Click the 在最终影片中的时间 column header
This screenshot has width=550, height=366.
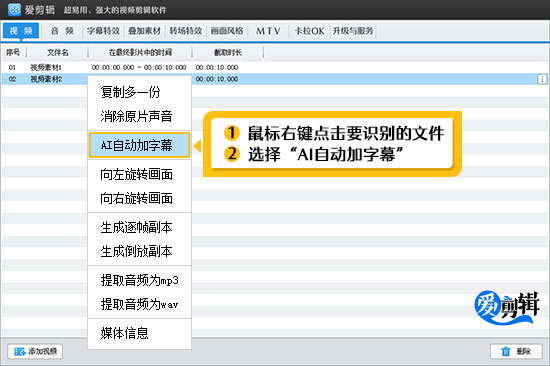[x=140, y=53]
